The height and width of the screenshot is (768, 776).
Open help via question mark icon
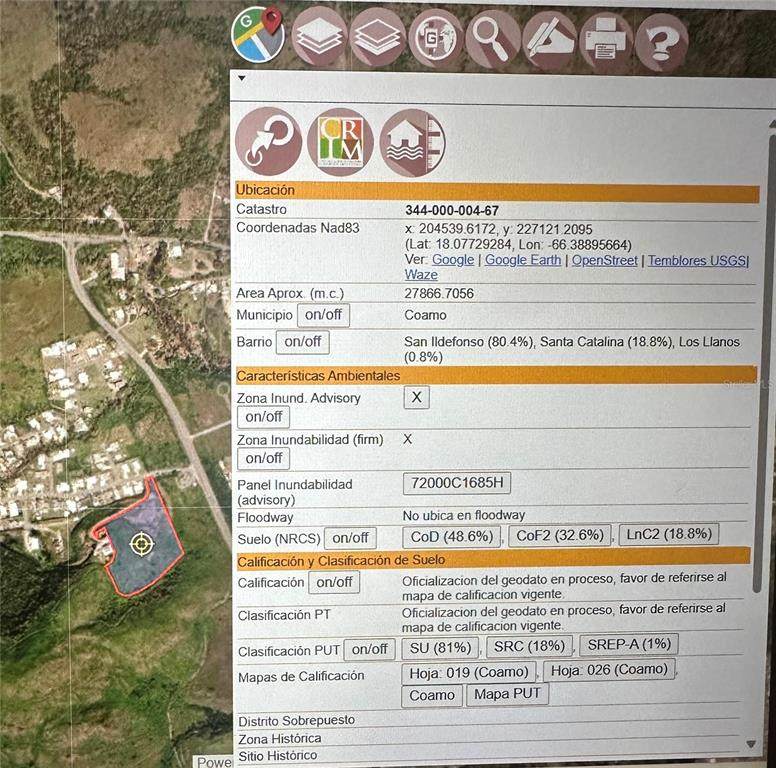(661, 42)
